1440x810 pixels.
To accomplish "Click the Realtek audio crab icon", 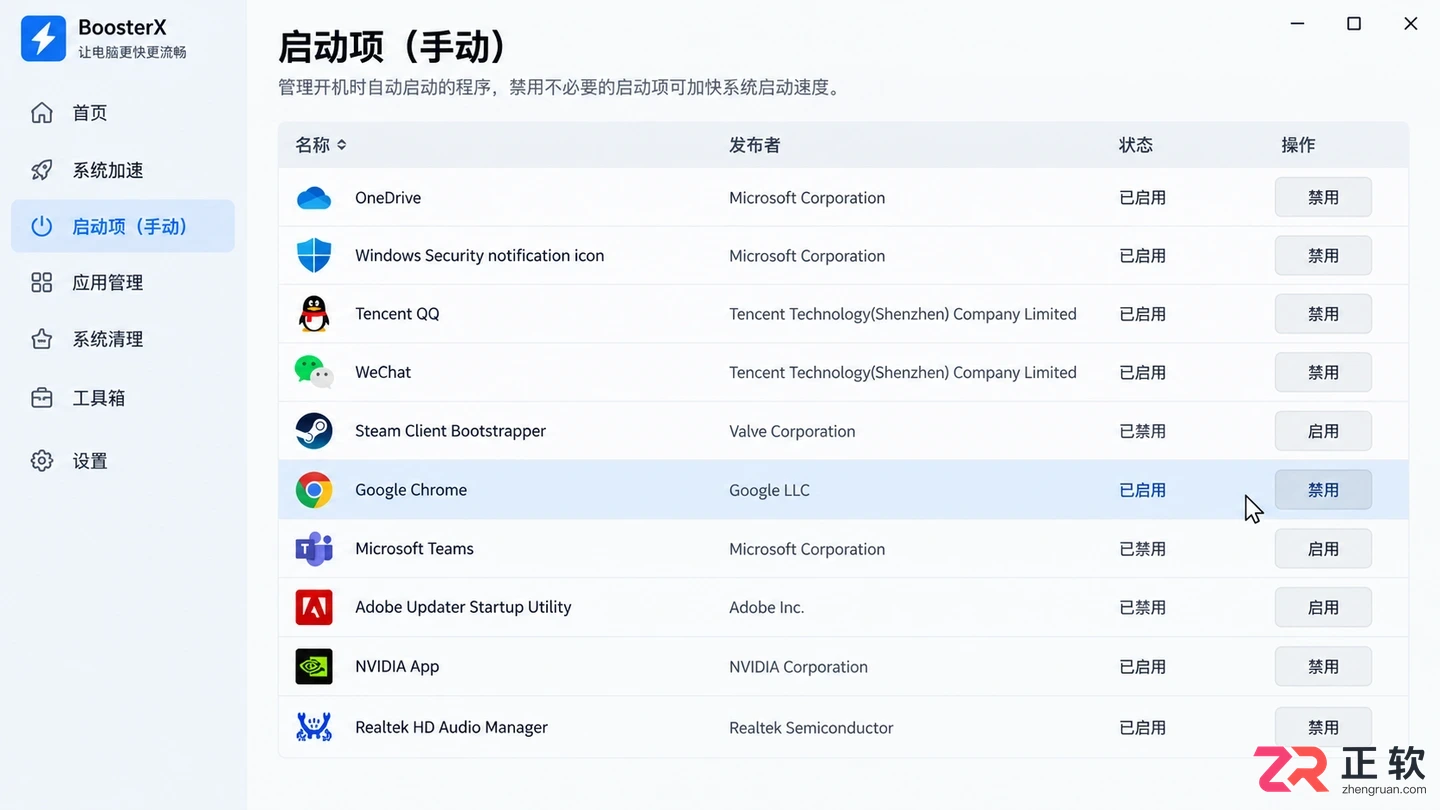I will coord(314,727).
